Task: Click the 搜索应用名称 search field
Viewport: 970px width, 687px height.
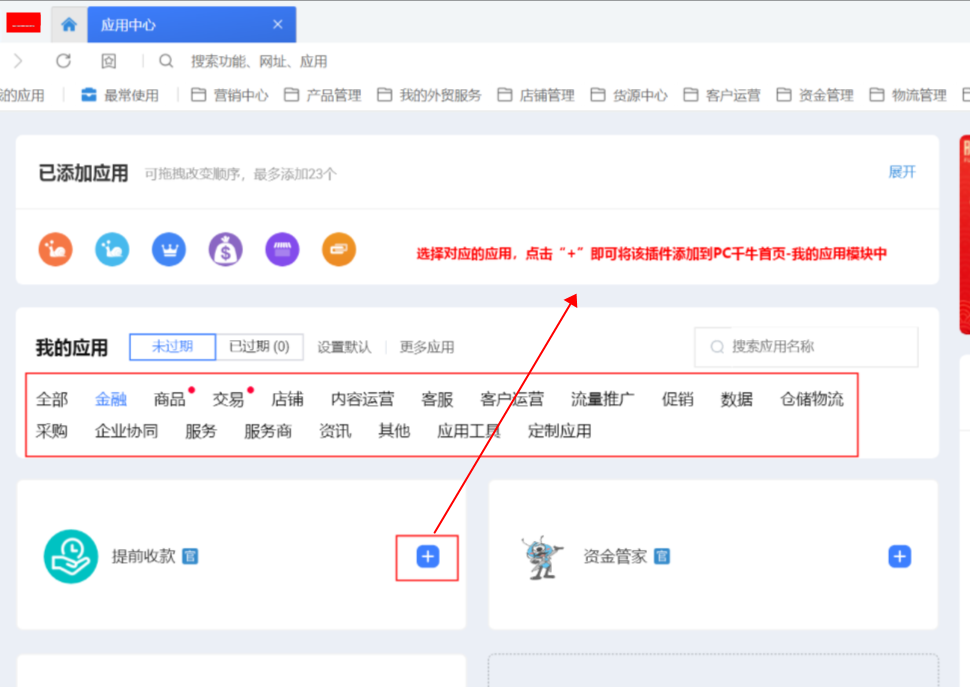Action: click(815, 347)
